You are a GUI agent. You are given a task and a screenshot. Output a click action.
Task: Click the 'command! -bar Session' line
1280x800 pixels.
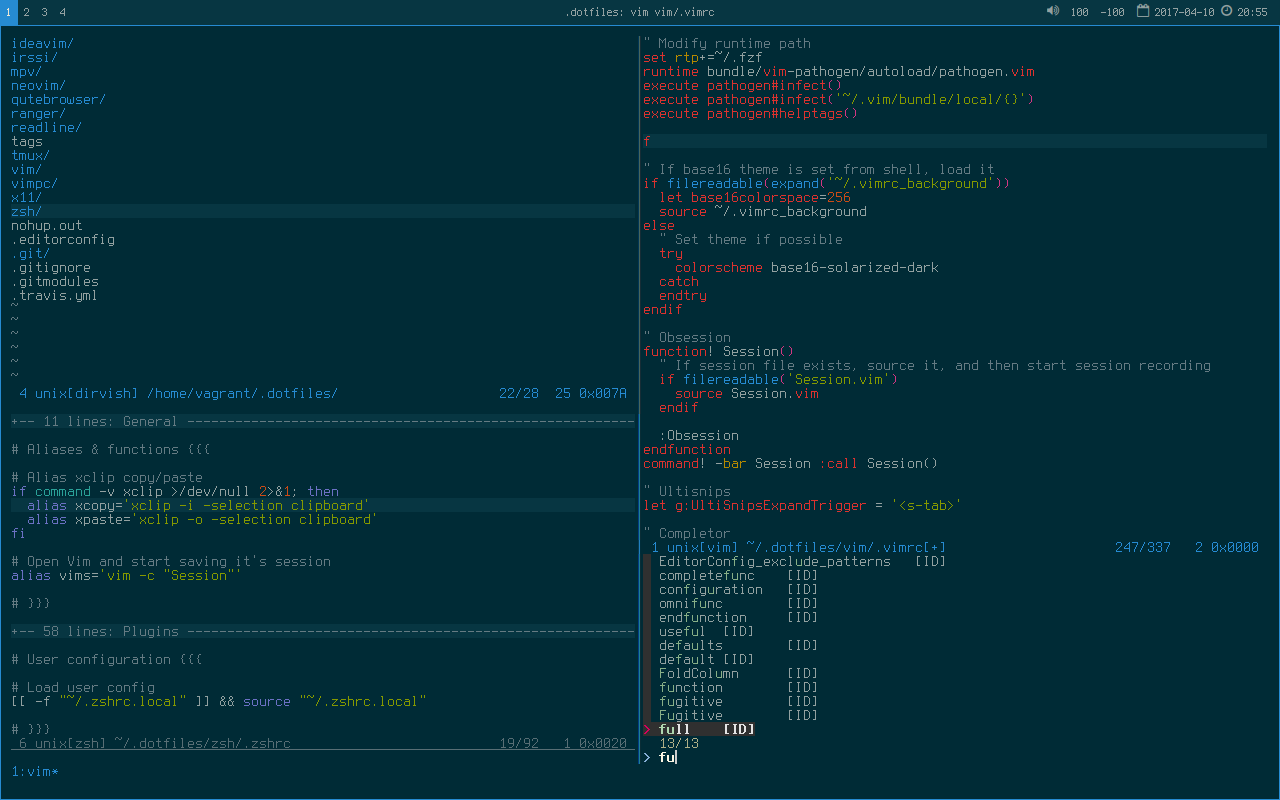point(790,463)
